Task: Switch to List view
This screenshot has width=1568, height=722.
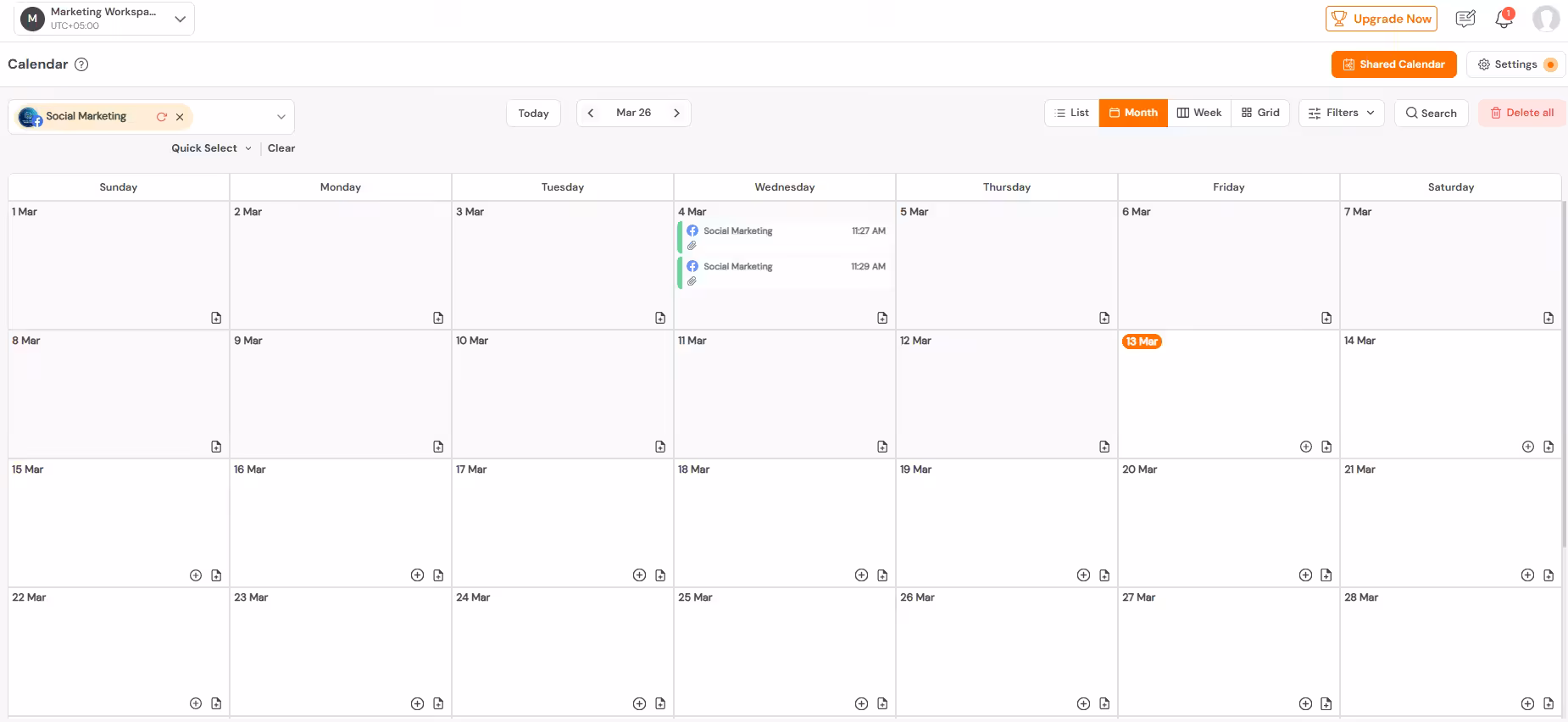Action: [1072, 113]
